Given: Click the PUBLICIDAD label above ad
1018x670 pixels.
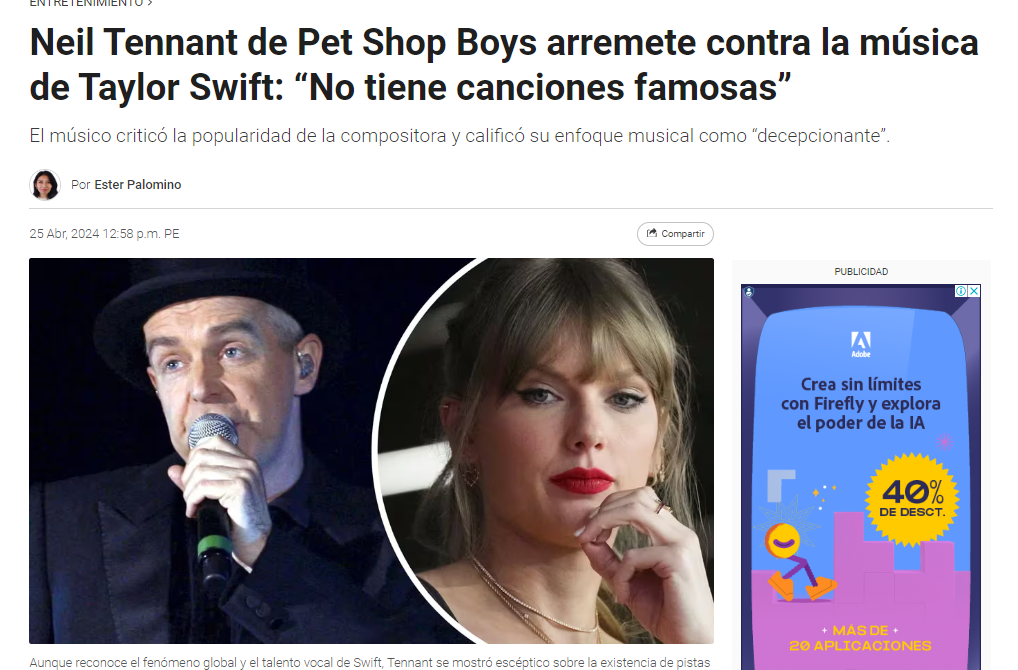Looking at the screenshot, I should [861, 271].
